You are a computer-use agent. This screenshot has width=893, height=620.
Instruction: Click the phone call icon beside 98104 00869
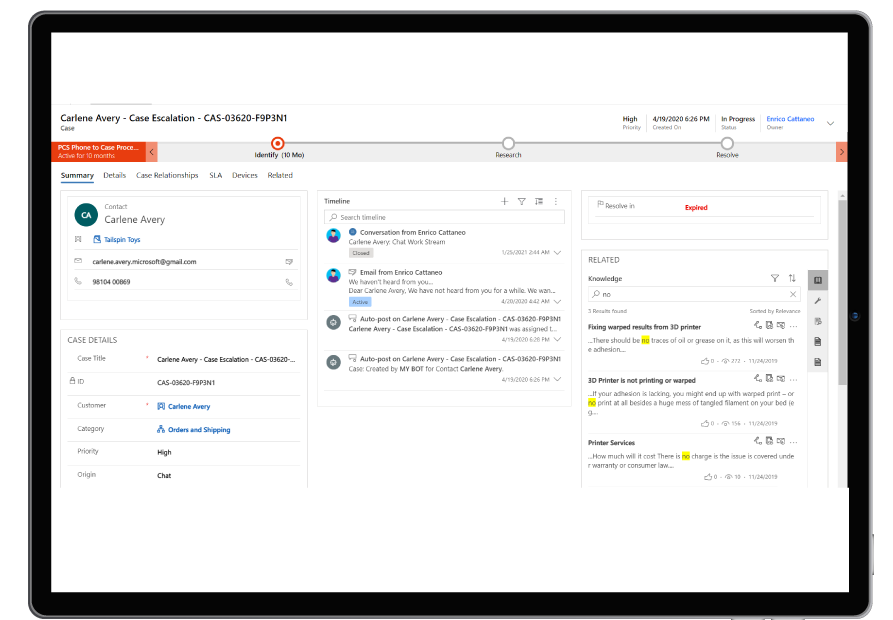point(289,282)
